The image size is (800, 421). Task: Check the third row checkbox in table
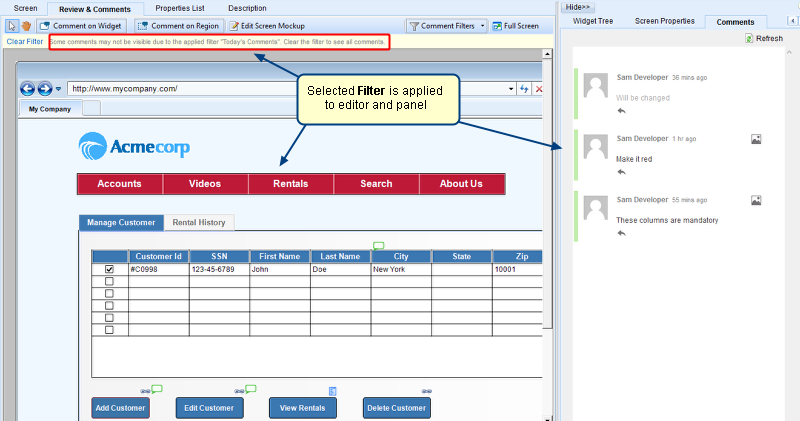[x=109, y=294]
